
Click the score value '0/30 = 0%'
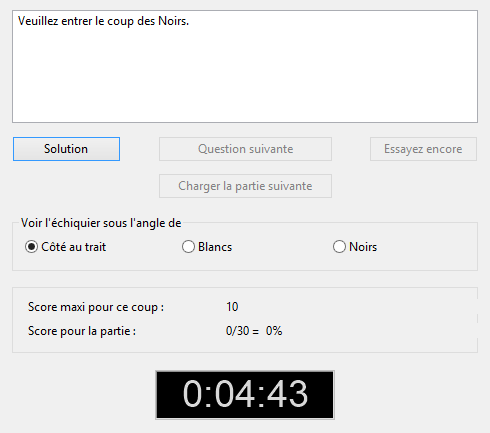[254, 331]
